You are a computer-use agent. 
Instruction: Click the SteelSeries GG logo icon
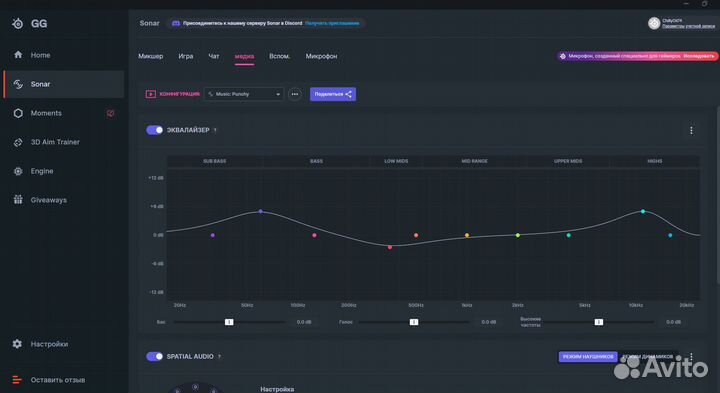coord(17,23)
